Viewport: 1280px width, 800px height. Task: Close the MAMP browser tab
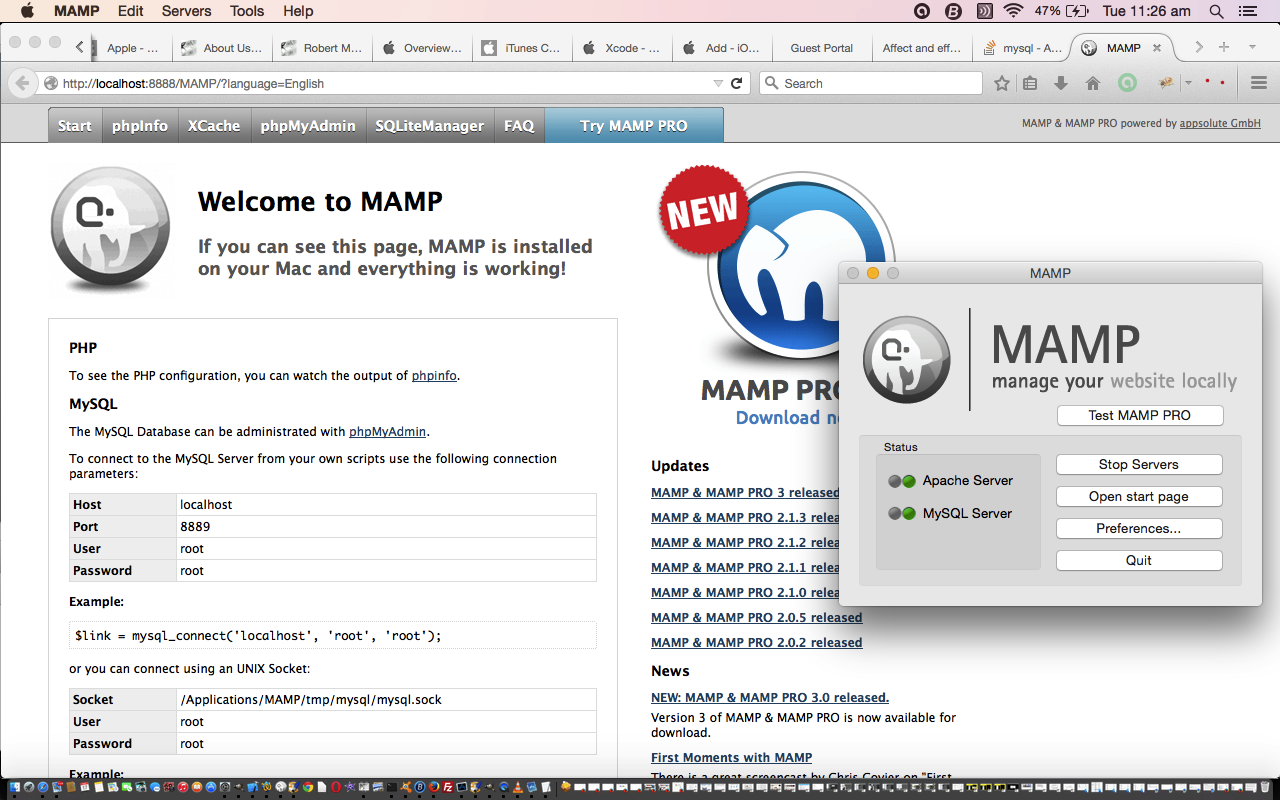tap(1157, 48)
